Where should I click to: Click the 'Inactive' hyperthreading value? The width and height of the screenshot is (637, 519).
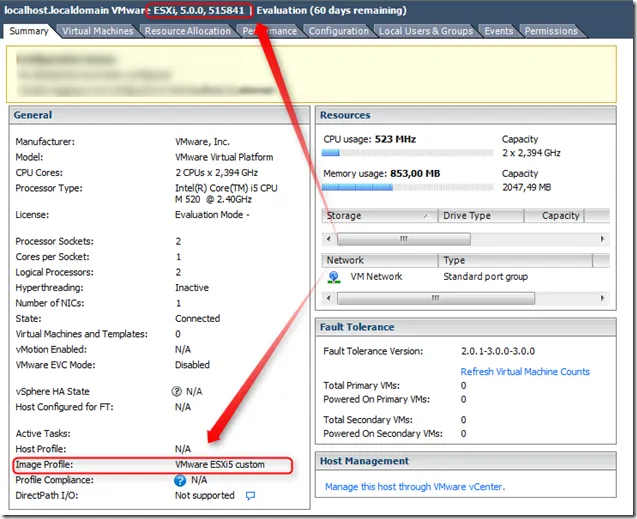point(192,288)
